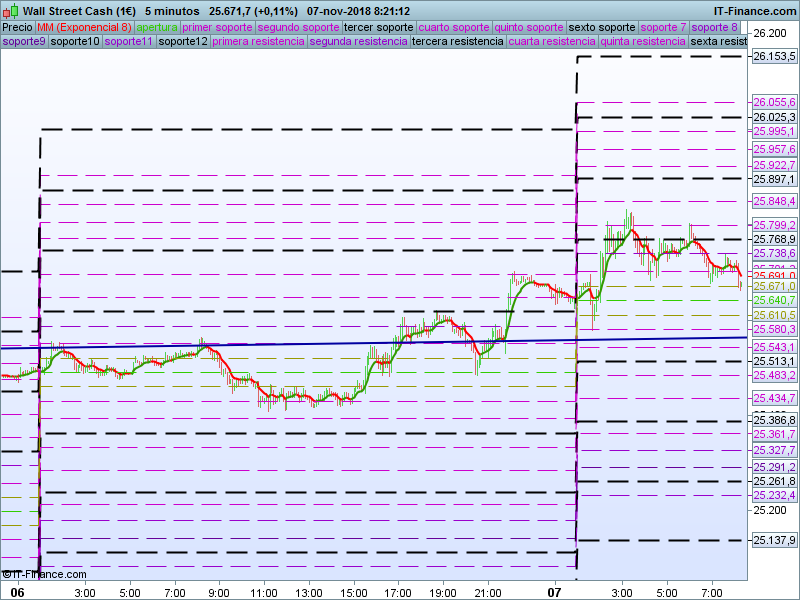
Task: Click the 25.671,0 current price label
Action: [x=774, y=286]
